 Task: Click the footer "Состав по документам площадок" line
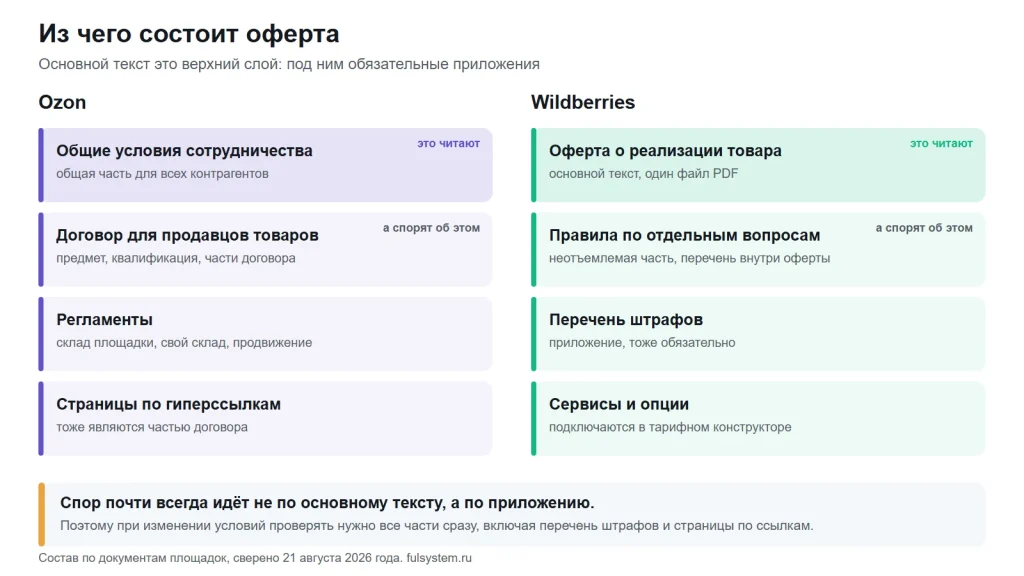point(255,558)
